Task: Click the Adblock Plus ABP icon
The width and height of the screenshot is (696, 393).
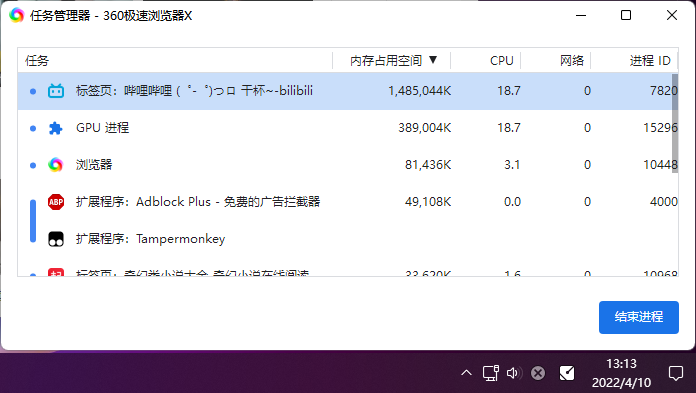Action: point(56,202)
